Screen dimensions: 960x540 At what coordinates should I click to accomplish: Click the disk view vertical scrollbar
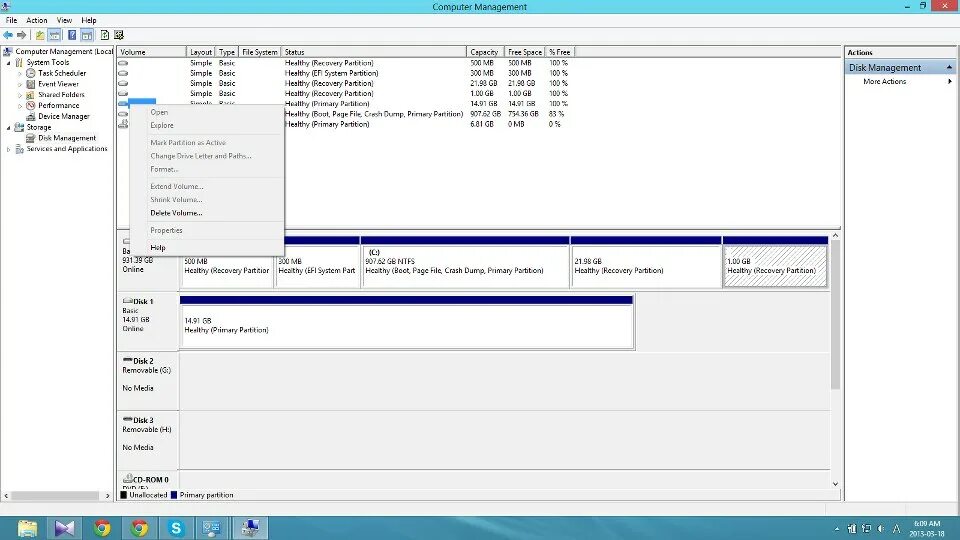835,315
